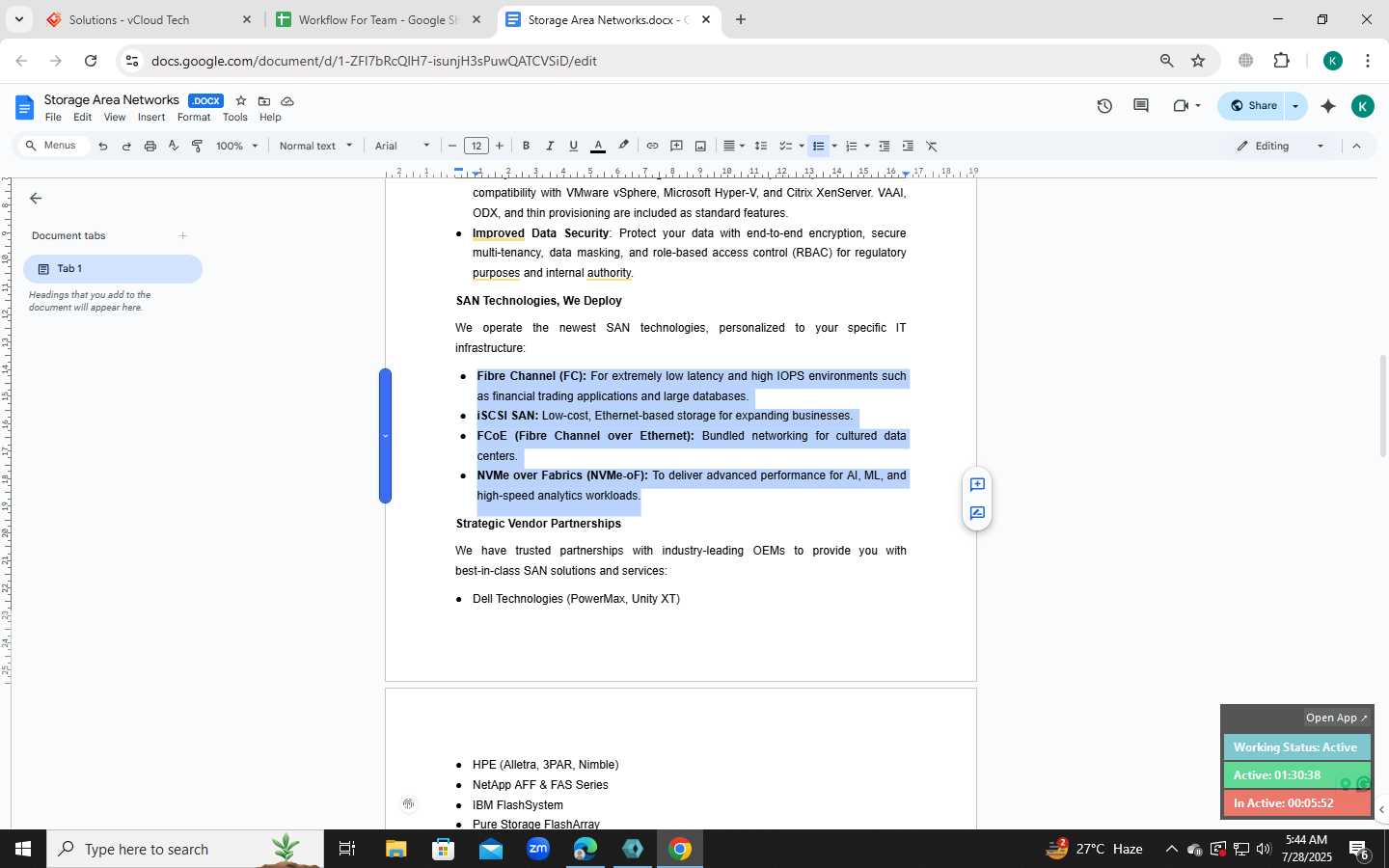Open the File menu
Viewport: 1389px width, 868px height.
53,118
